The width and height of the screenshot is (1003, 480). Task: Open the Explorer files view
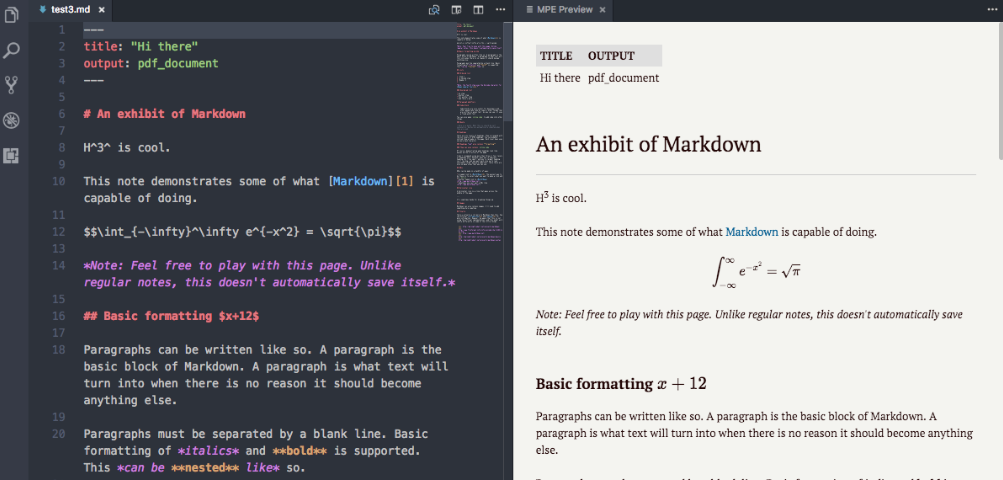(11, 14)
